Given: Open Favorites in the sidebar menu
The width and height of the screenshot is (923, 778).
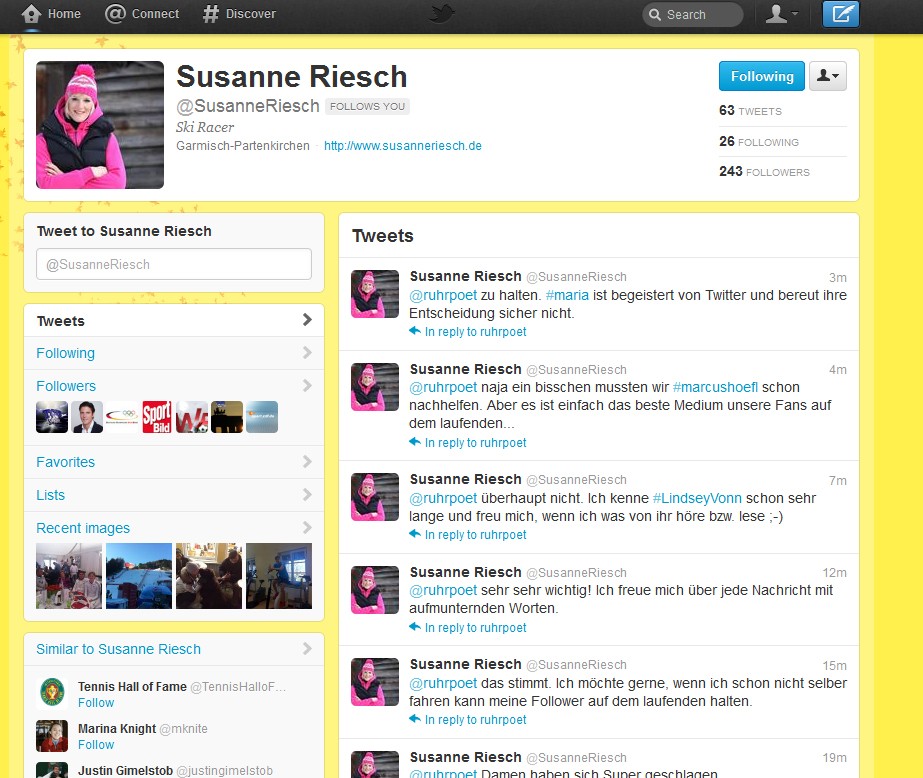Looking at the screenshot, I should [174, 462].
